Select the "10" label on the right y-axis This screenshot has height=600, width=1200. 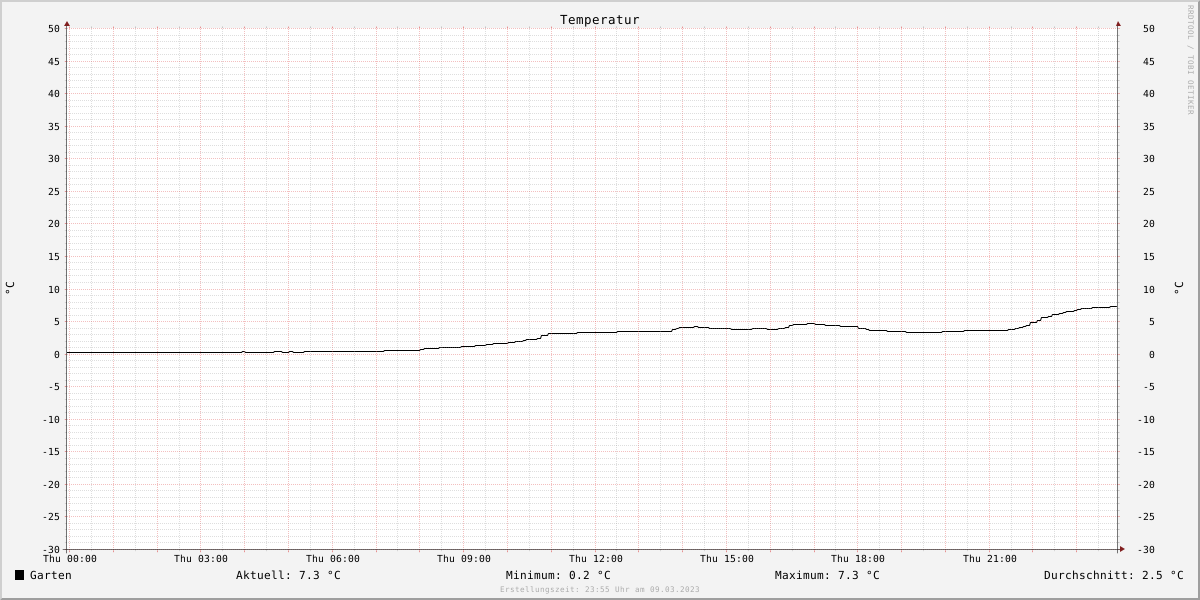1149,290
